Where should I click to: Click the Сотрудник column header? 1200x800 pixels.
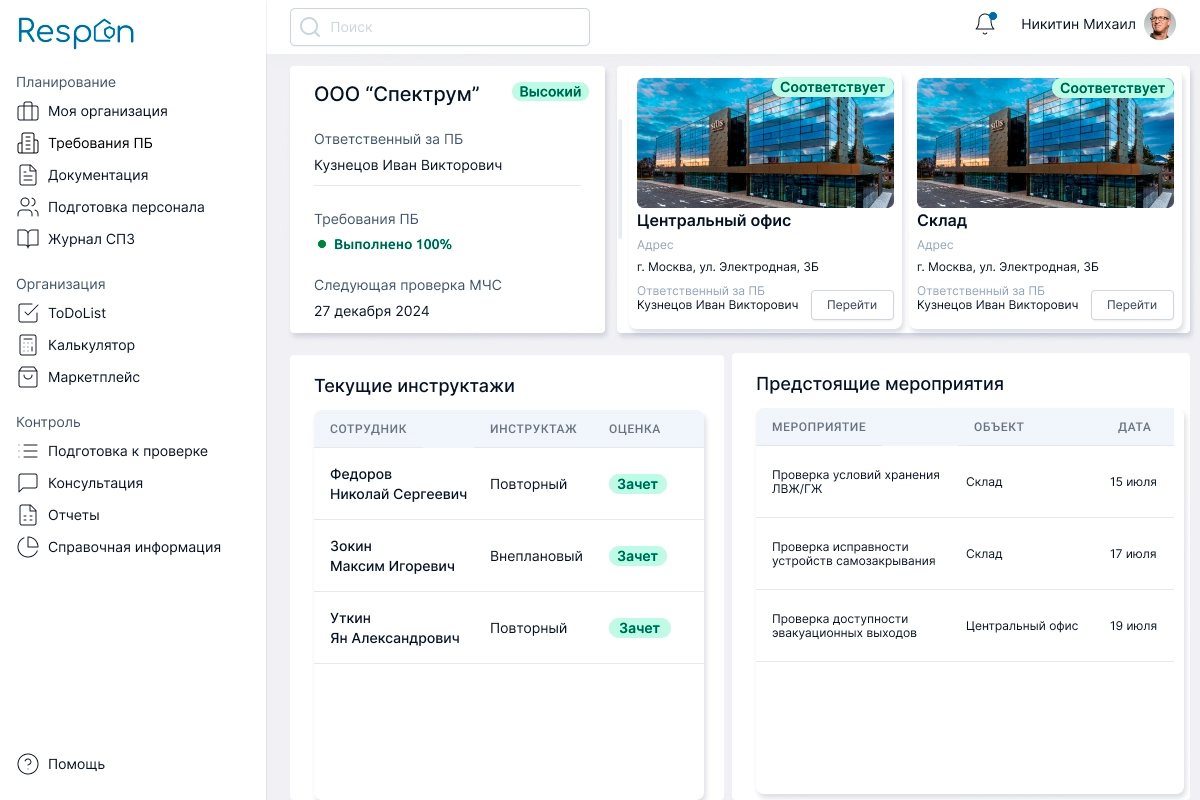pos(368,429)
